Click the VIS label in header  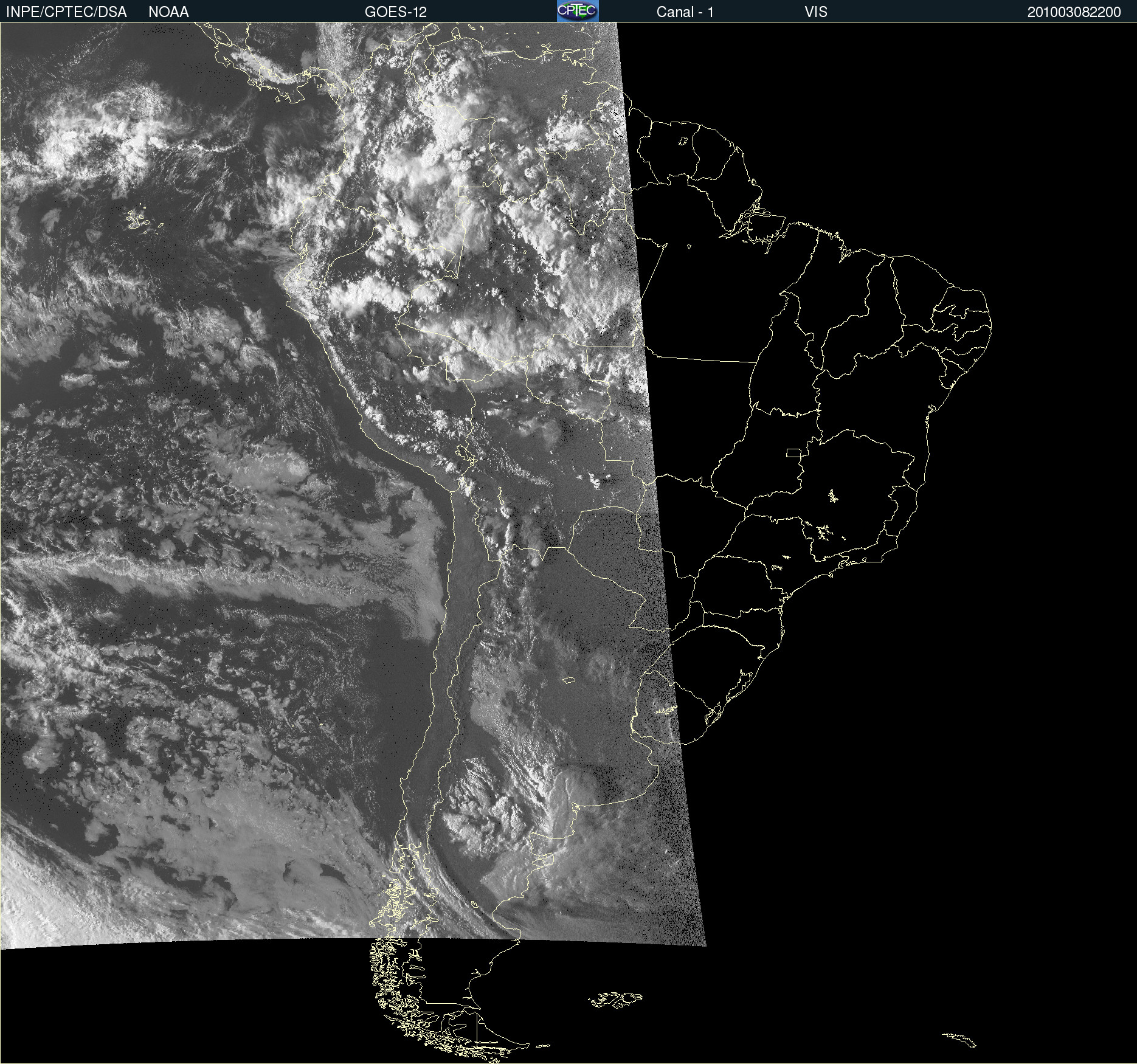tap(816, 12)
